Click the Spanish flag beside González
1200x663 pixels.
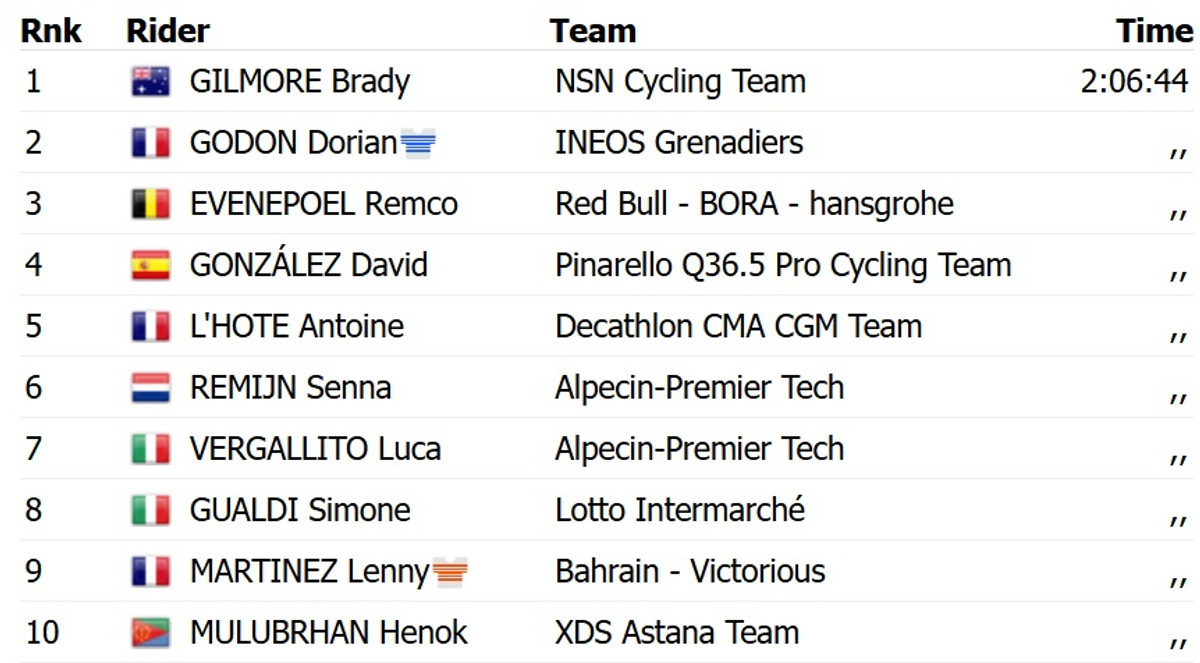tap(150, 265)
